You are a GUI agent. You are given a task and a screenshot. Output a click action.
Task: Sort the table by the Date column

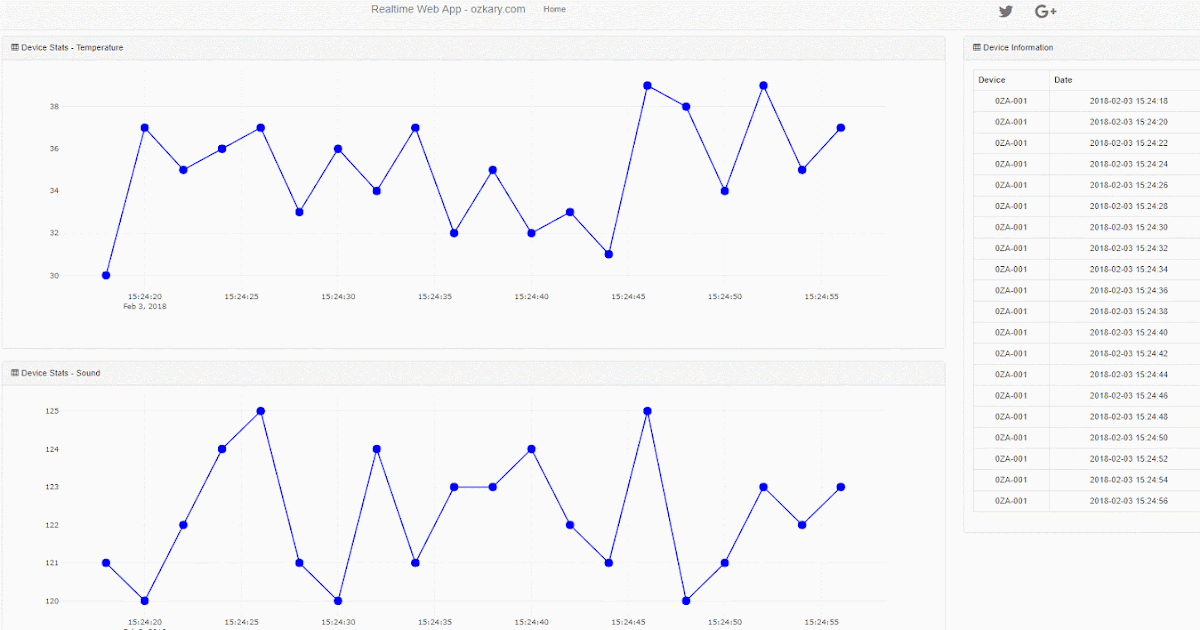[x=1061, y=79]
